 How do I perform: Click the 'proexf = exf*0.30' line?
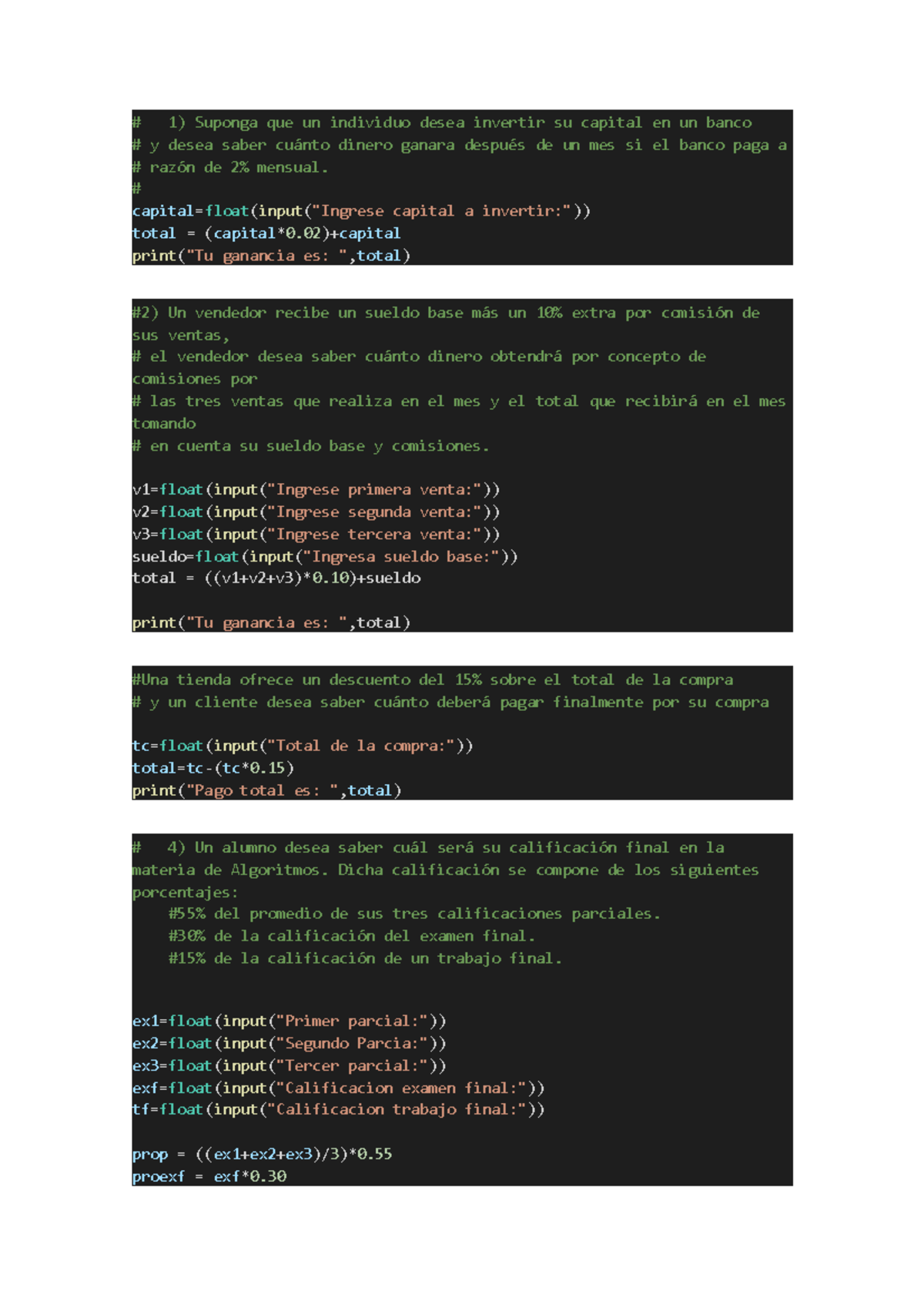coord(209,1177)
